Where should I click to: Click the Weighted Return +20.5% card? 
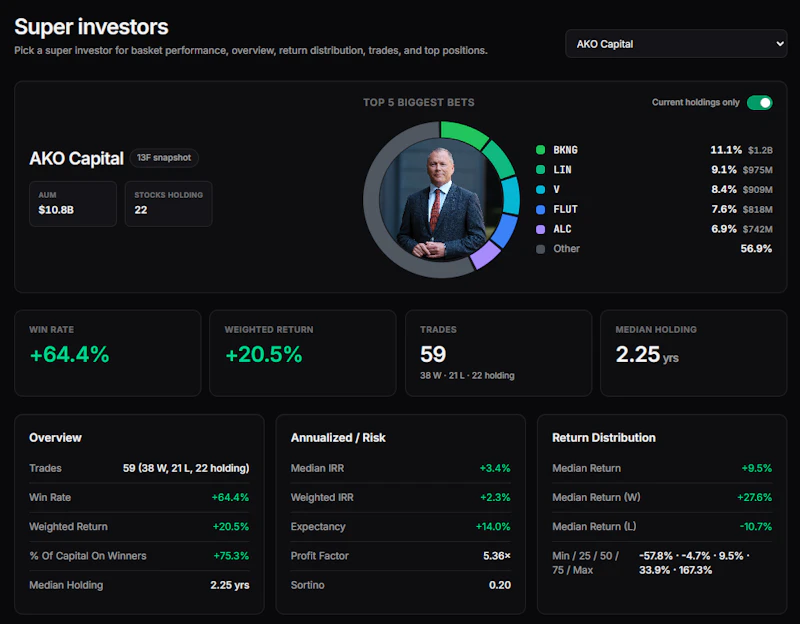303,353
